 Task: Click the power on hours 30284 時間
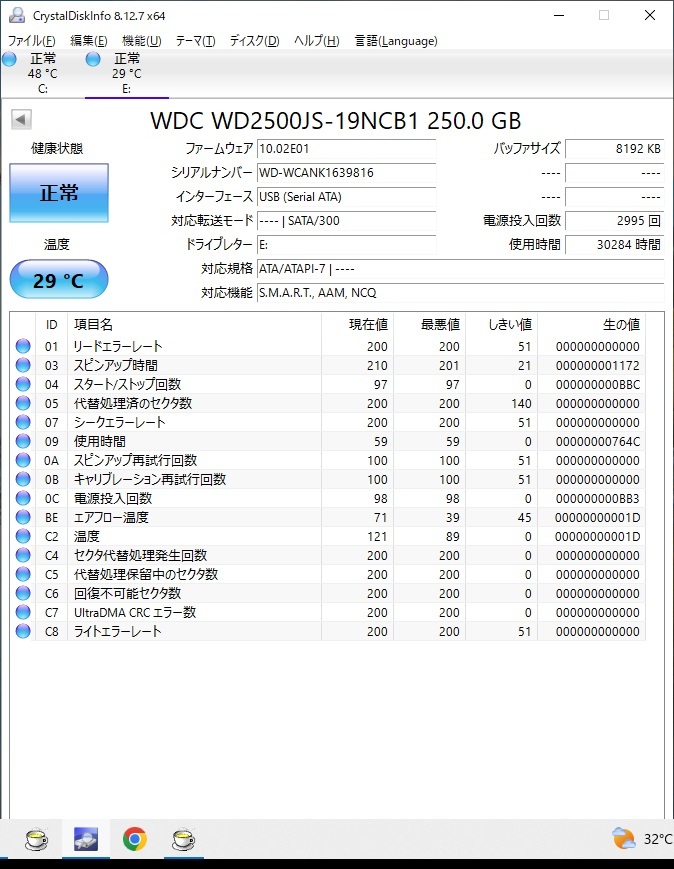coord(615,244)
